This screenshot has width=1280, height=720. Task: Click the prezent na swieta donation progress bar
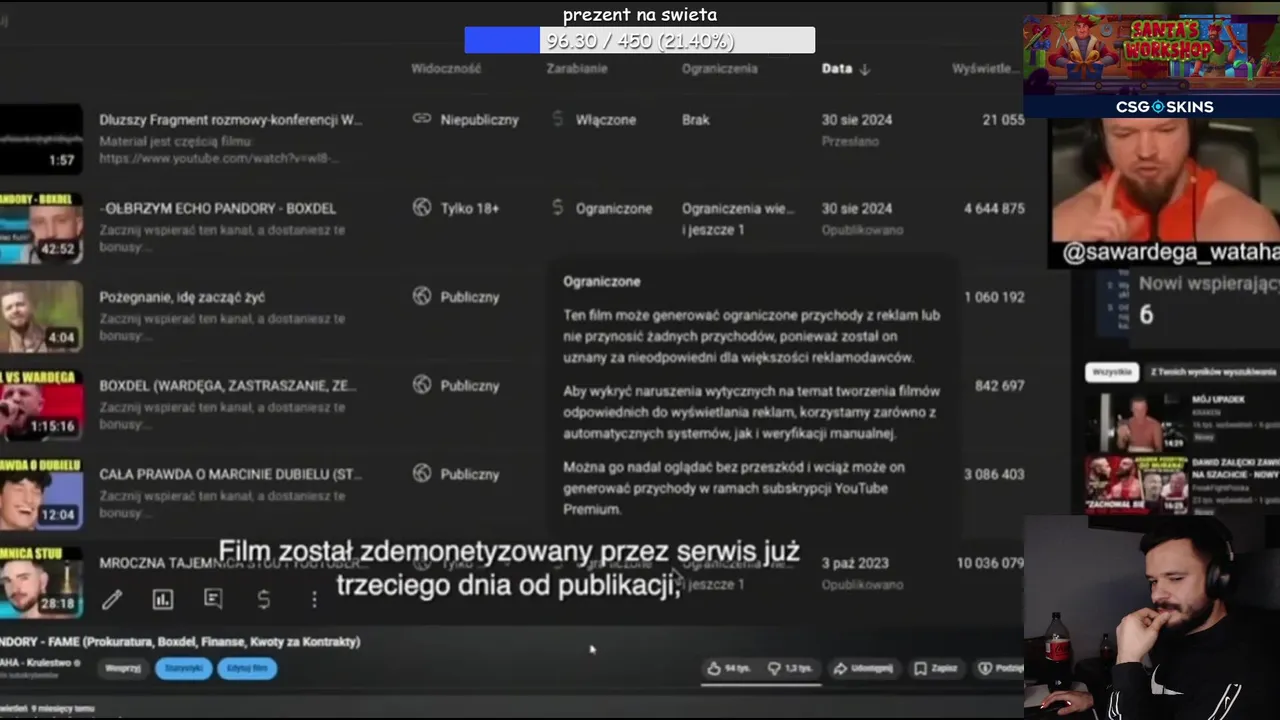pos(640,40)
